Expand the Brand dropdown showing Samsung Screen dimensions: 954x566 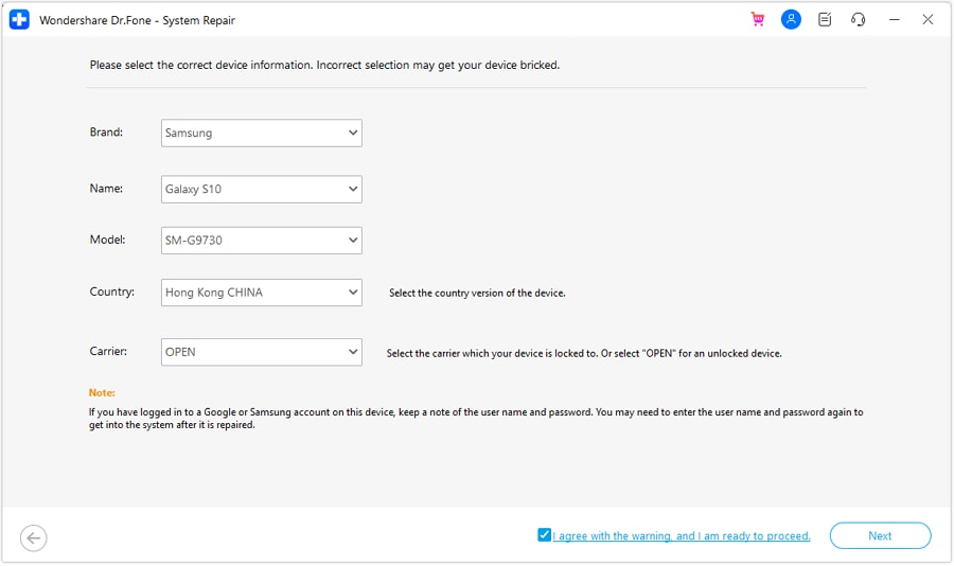coord(262,133)
